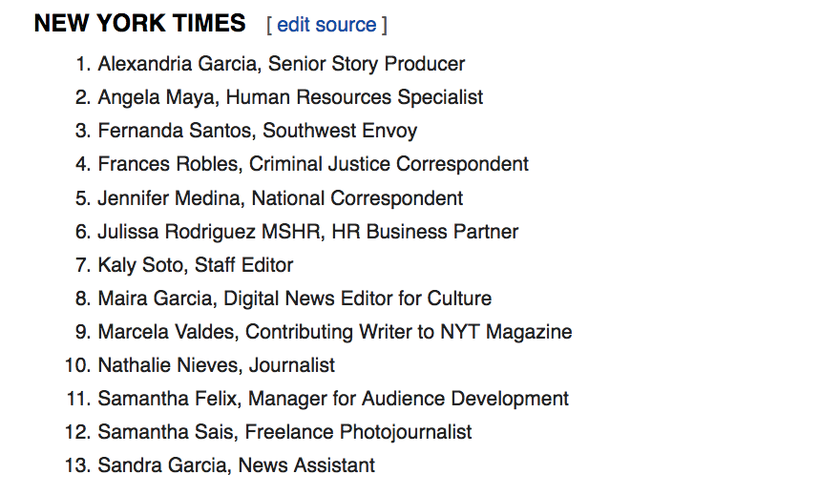This screenshot has width=820, height=495.
Task: Select Marcela Valdes, Contributing Writer entry
Action: pos(335,332)
